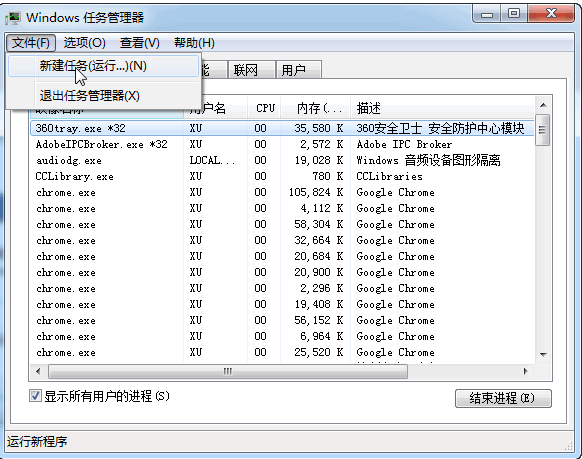Screen dimensions: 582x459
Task: Select chrome.exe using 25,520 K memory
Action: 282,352
